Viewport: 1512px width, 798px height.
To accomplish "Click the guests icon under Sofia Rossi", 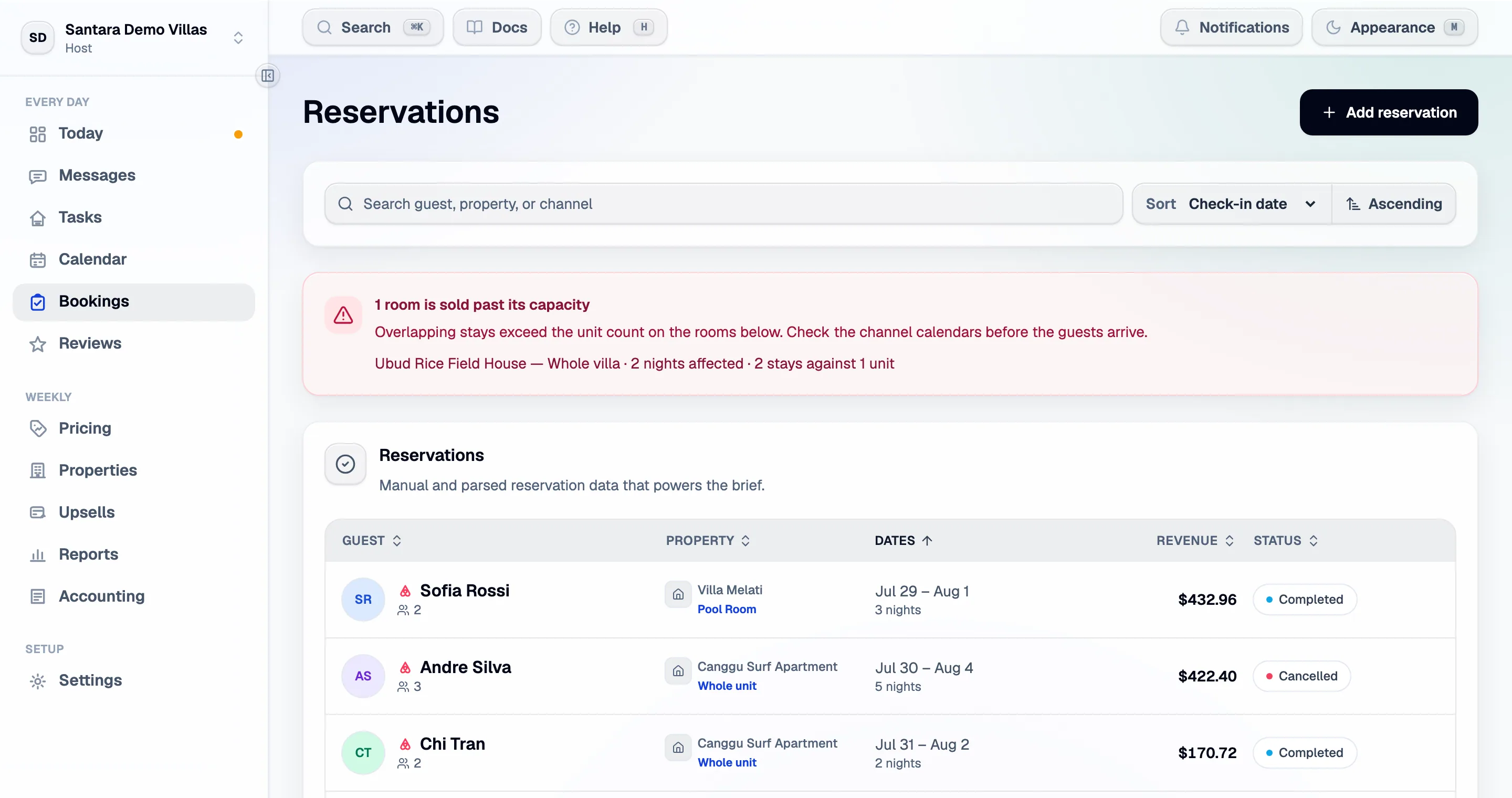I will pyautogui.click(x=403, y=610).
